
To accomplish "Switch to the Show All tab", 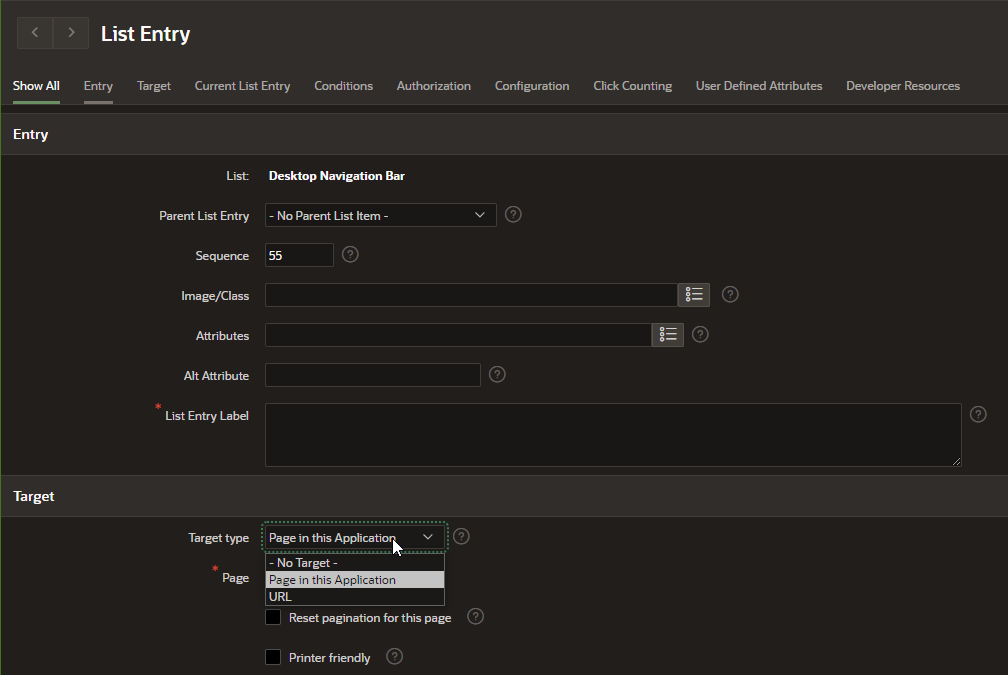I will point(36,86).
